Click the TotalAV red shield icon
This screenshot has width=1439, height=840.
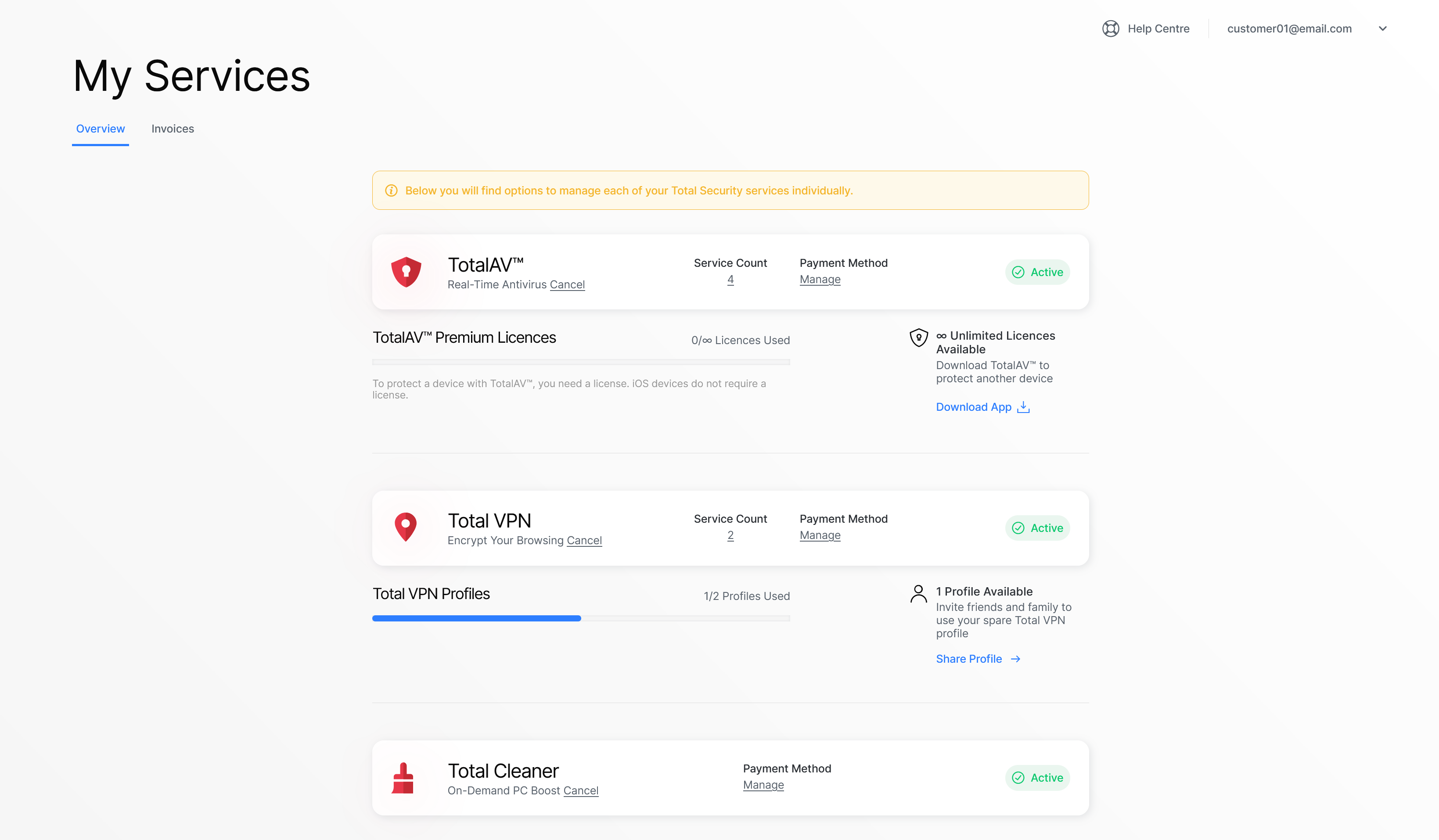(406, 272)
